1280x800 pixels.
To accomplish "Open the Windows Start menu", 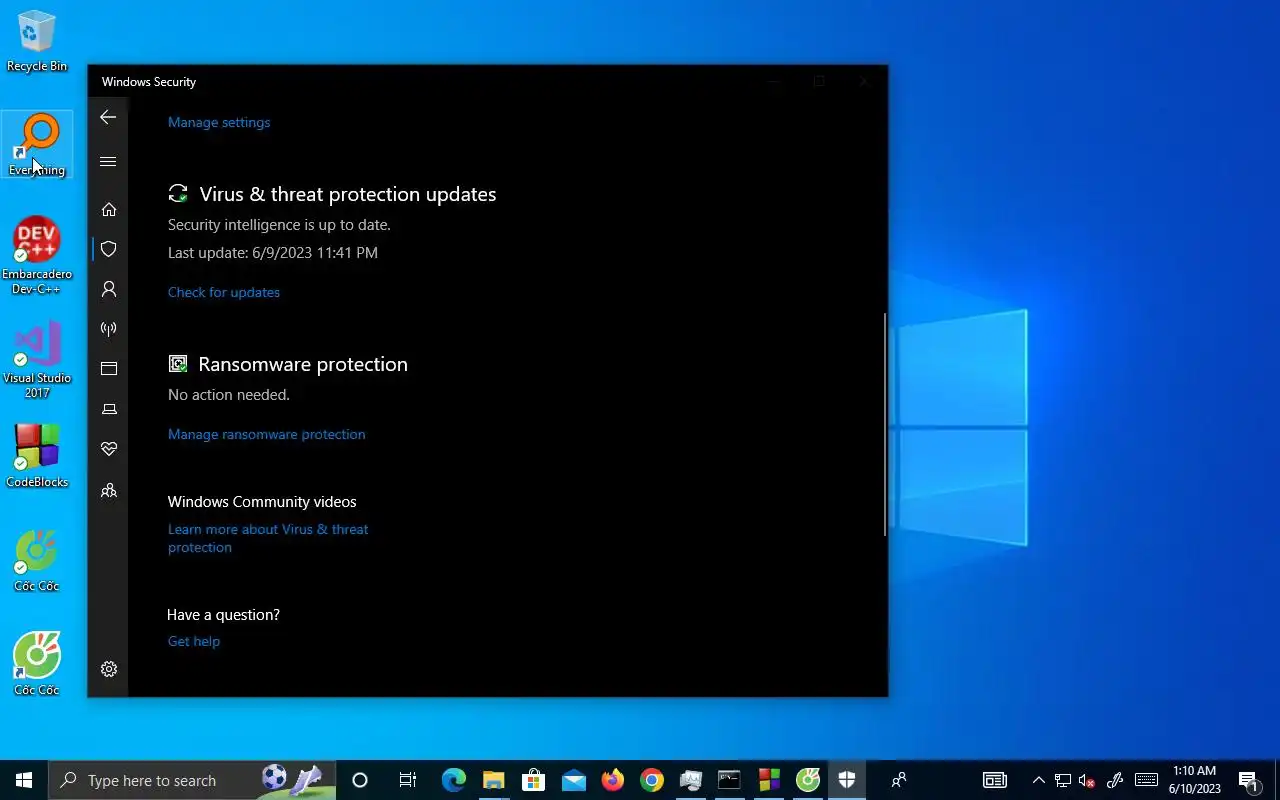I will (x=24, y=780).
